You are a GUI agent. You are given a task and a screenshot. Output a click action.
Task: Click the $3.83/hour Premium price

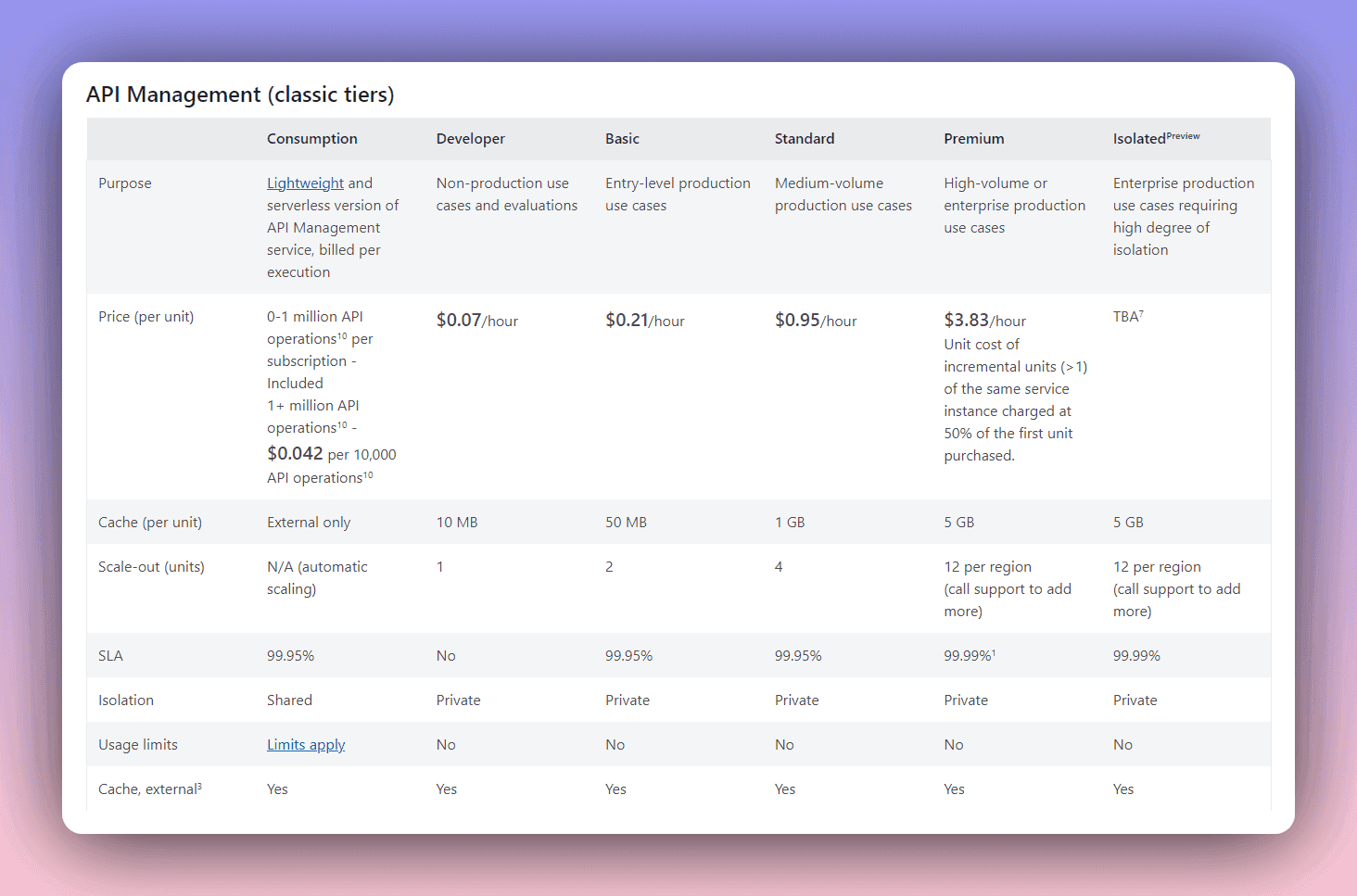point(984,321)
